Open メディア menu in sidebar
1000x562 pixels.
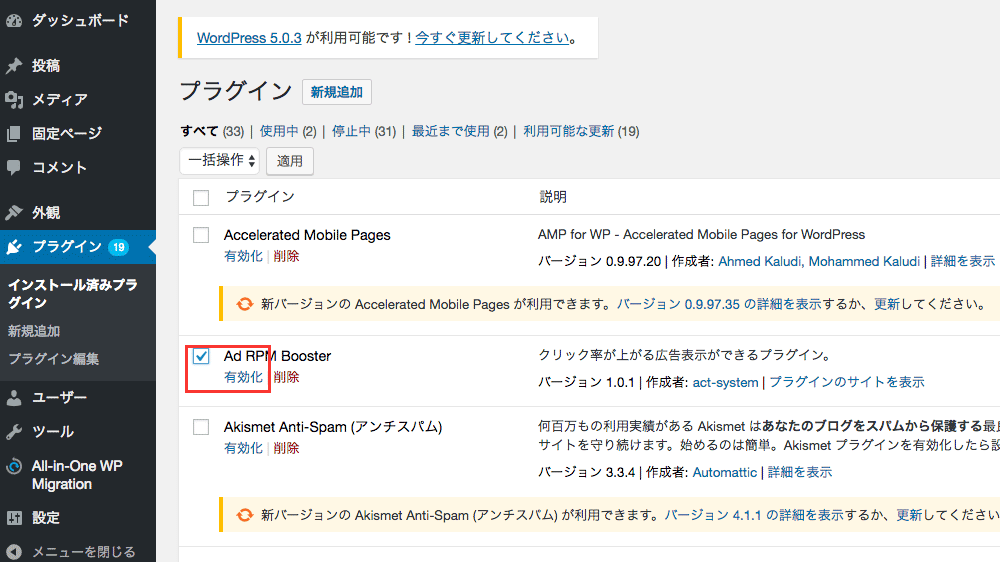60,100
